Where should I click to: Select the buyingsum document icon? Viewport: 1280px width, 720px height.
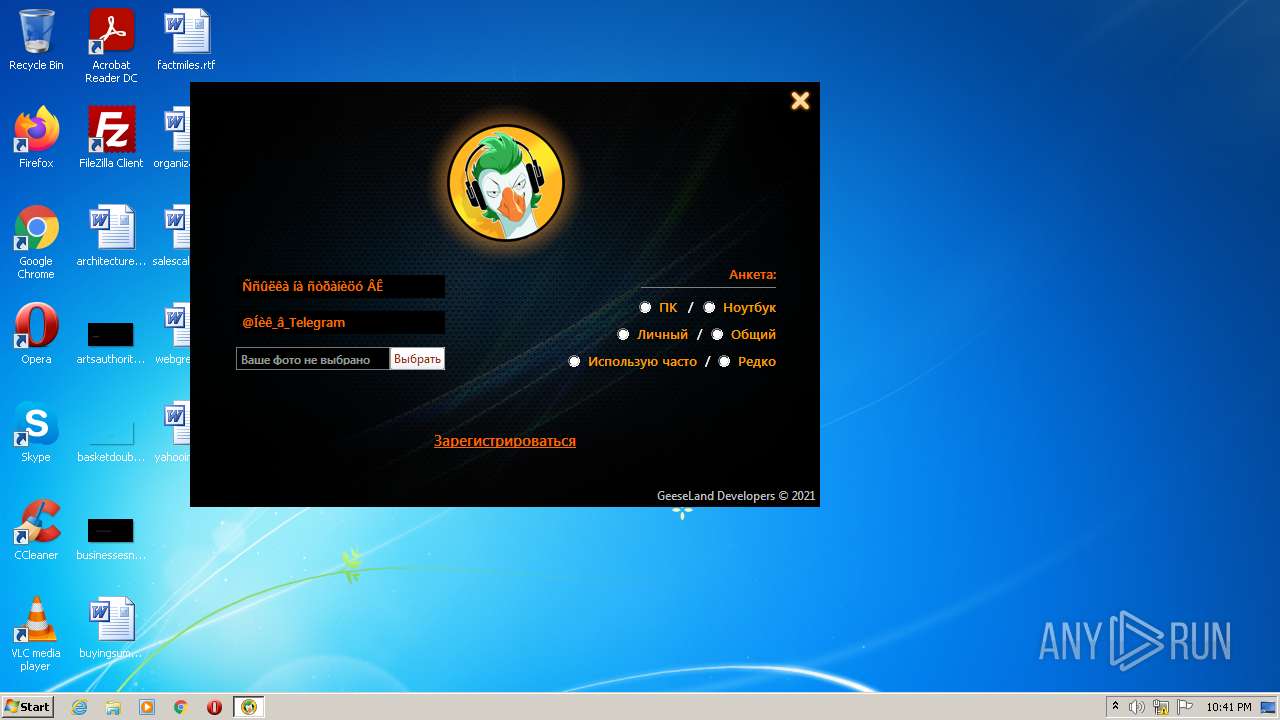click(111, 628)
